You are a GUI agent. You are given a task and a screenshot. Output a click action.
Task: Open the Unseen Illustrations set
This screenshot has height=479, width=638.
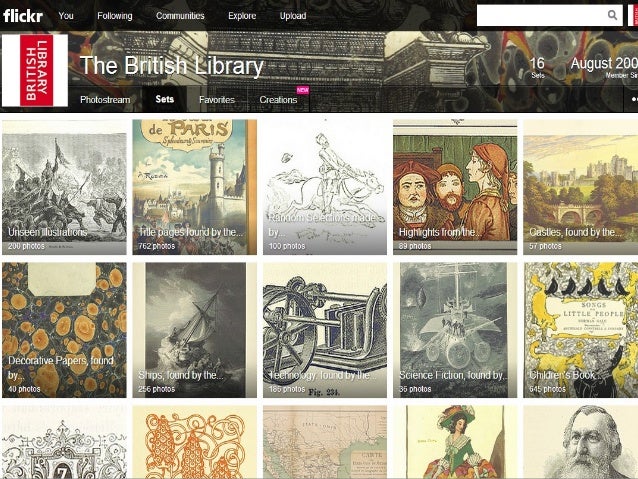coord(64,187)
